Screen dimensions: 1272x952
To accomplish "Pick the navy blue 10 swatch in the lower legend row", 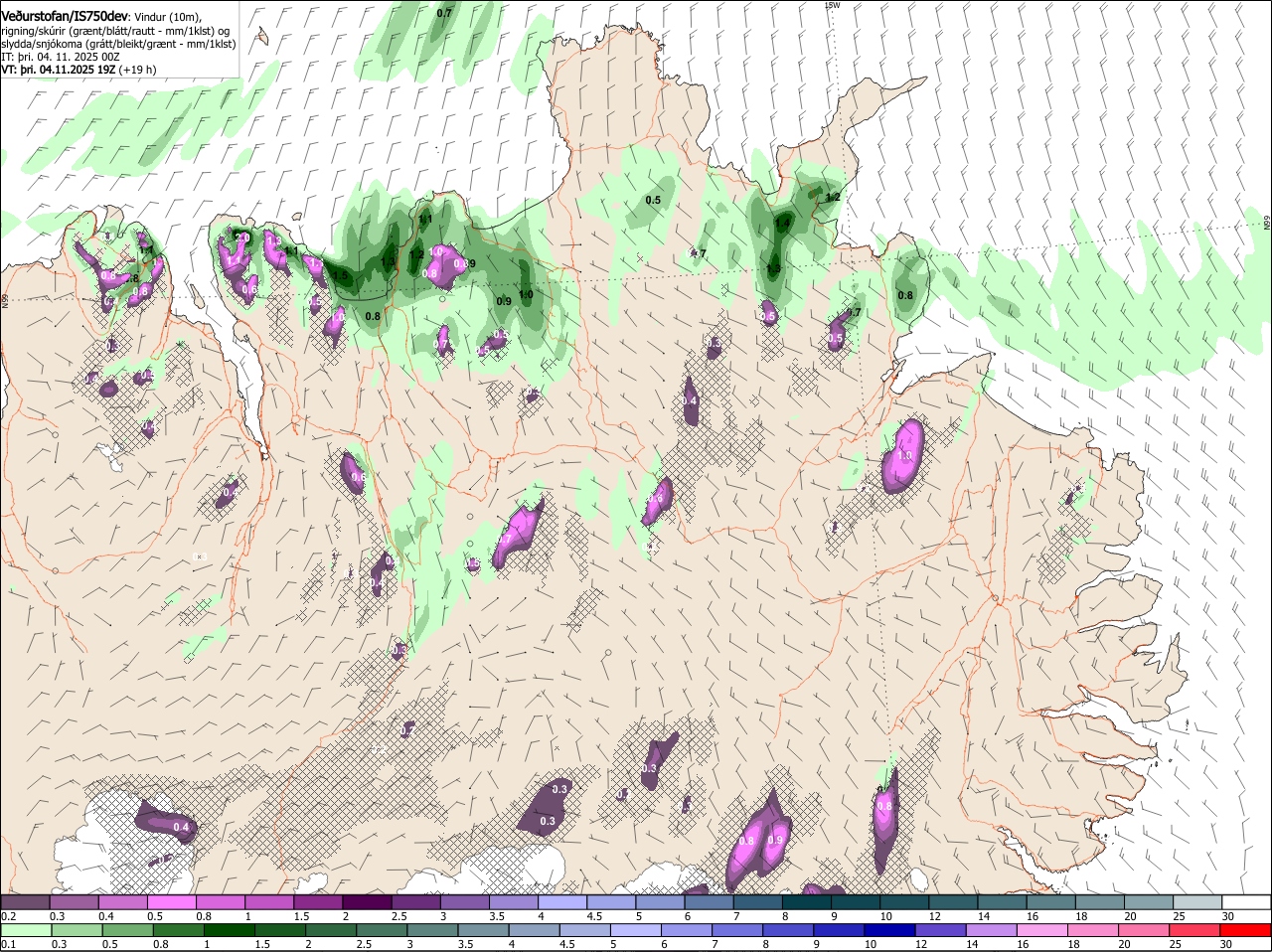I will click(x=891, y=929).
